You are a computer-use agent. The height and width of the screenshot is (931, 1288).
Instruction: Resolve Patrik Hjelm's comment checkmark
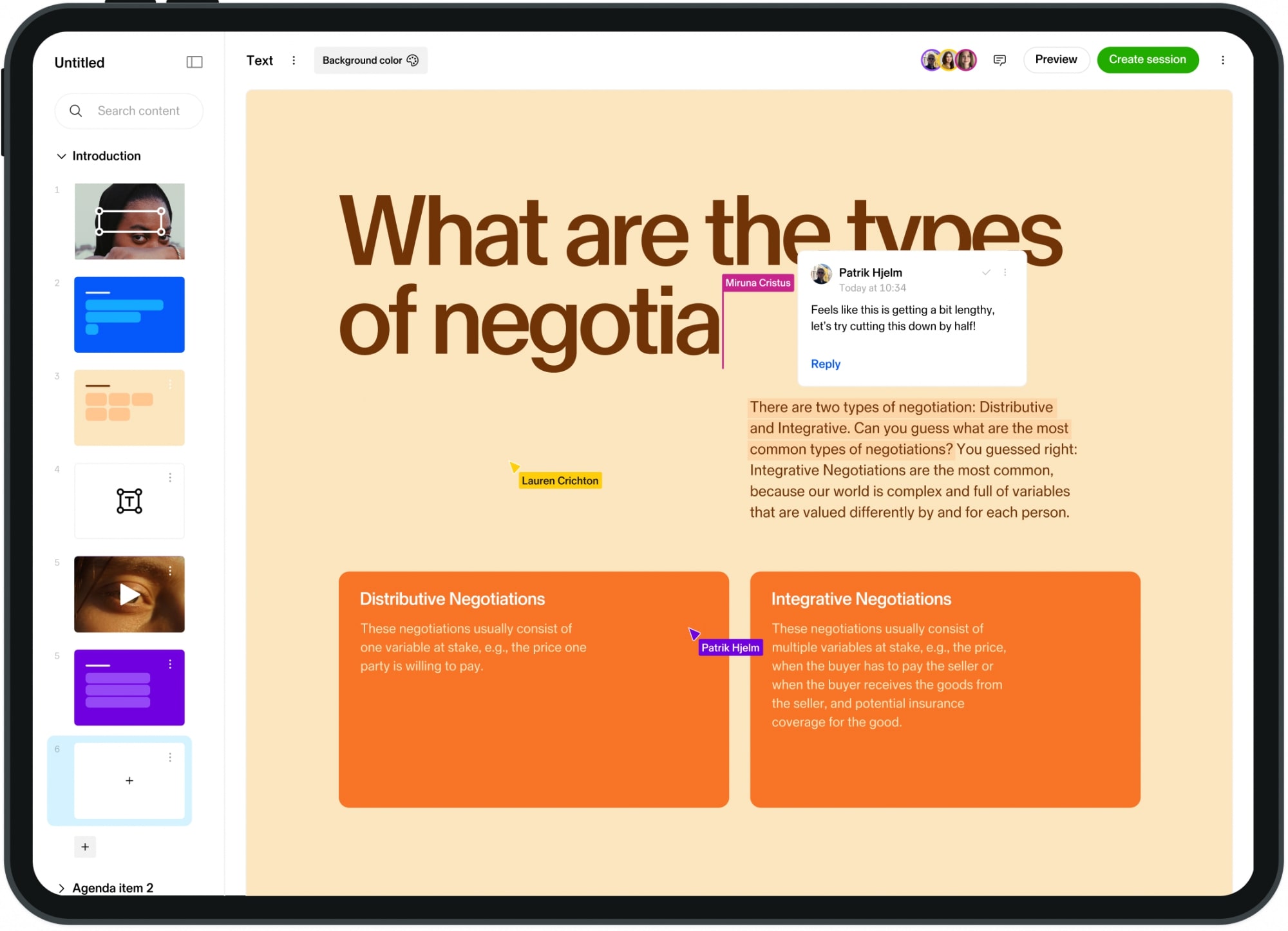coord(986,272)
